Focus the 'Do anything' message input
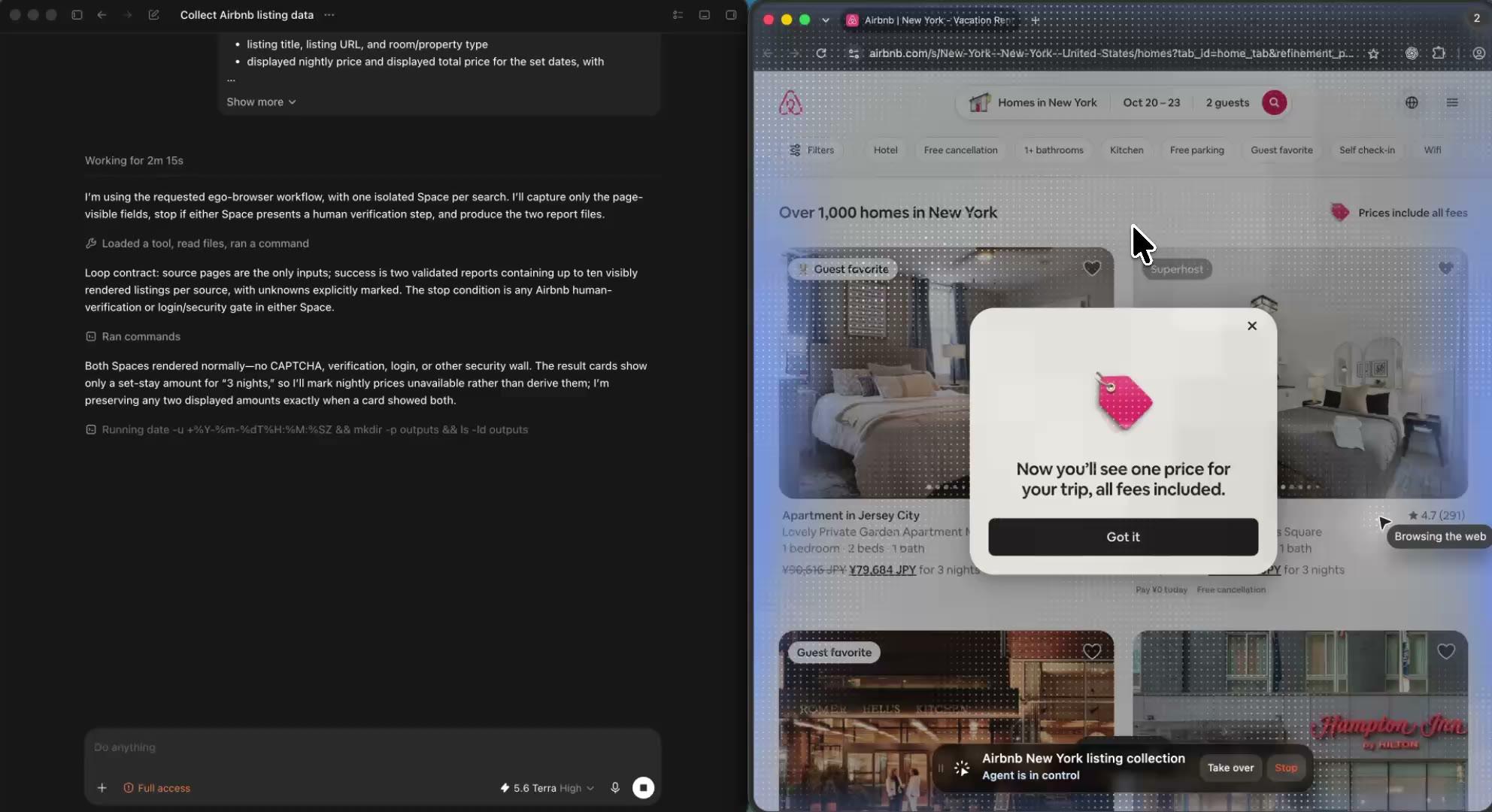1492x812 pixels. point(372,747)
